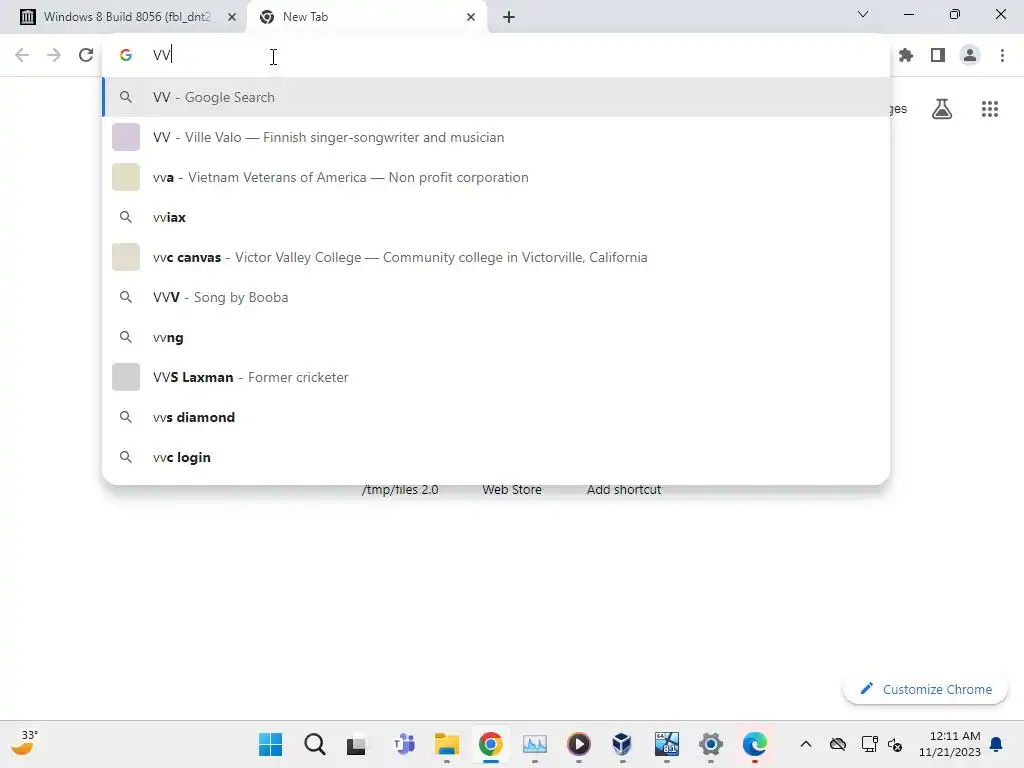Click the Customize Chrome button
Viewport: 1024px width, 768px height.
(x=925, y=689)
